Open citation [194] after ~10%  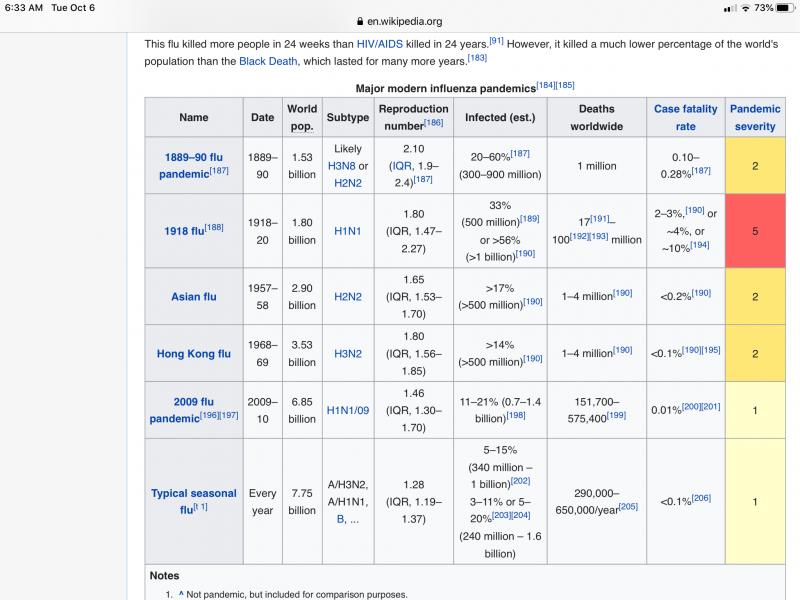click(x=699, y=244)
